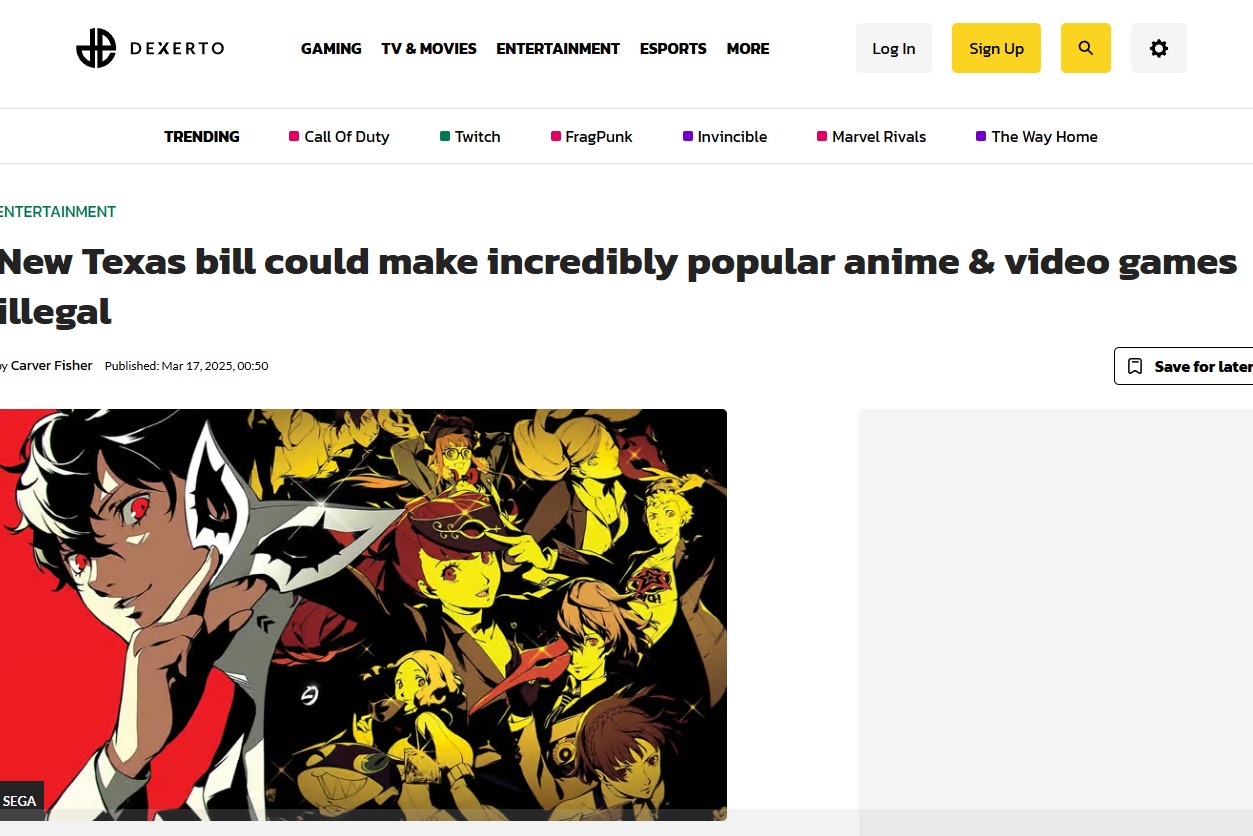1253x836 pixels.
Task: Open the GAMING menu
Action: pos(331,48)
